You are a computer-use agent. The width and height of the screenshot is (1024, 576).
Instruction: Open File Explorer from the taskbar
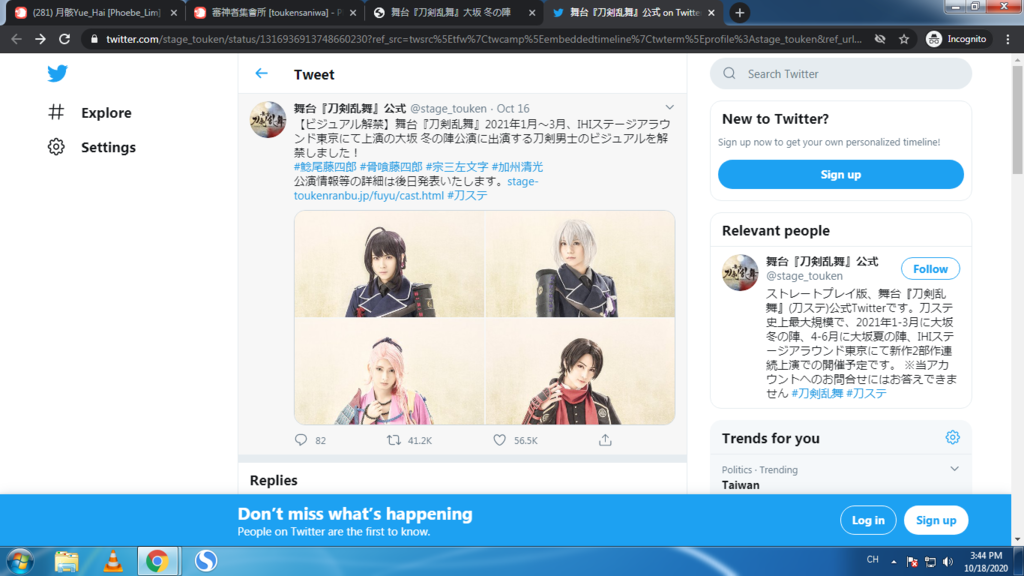(66, 561)
